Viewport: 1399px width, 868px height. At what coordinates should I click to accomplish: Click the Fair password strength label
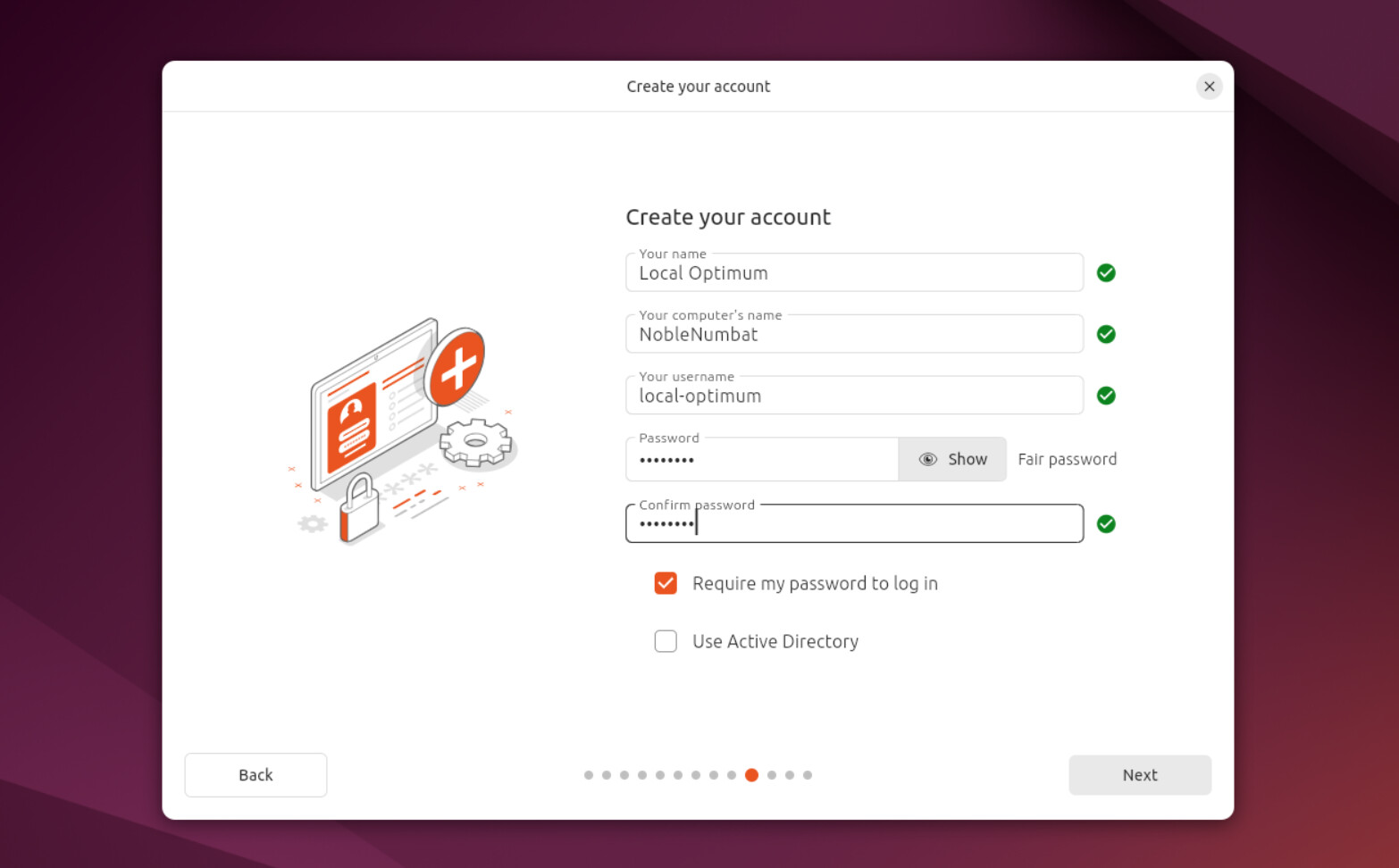1067,458
